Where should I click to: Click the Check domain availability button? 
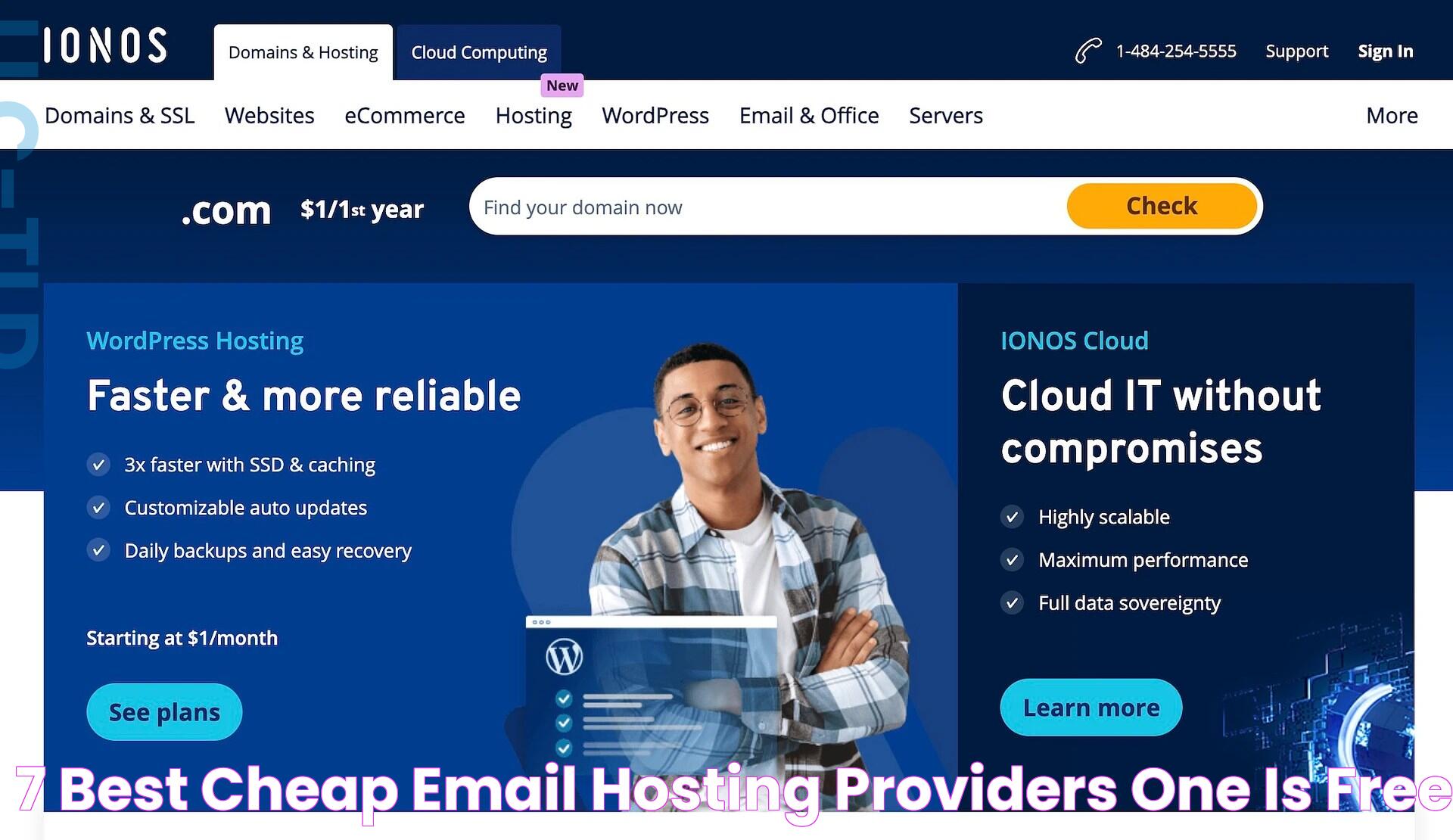[x=1162, y=204]
